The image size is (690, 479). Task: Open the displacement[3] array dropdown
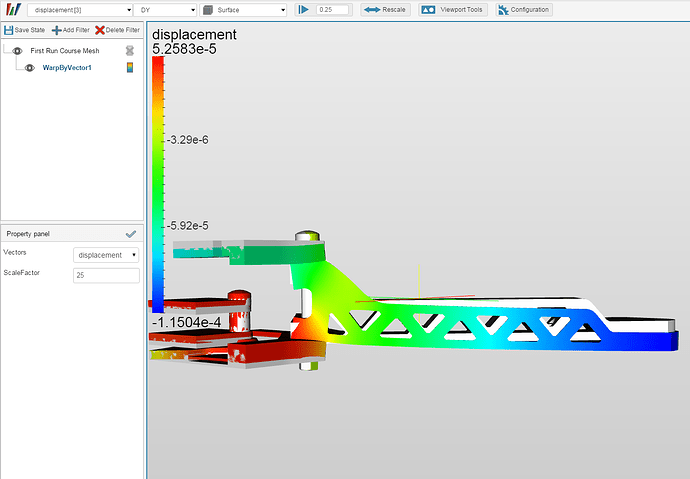point(80,10)
